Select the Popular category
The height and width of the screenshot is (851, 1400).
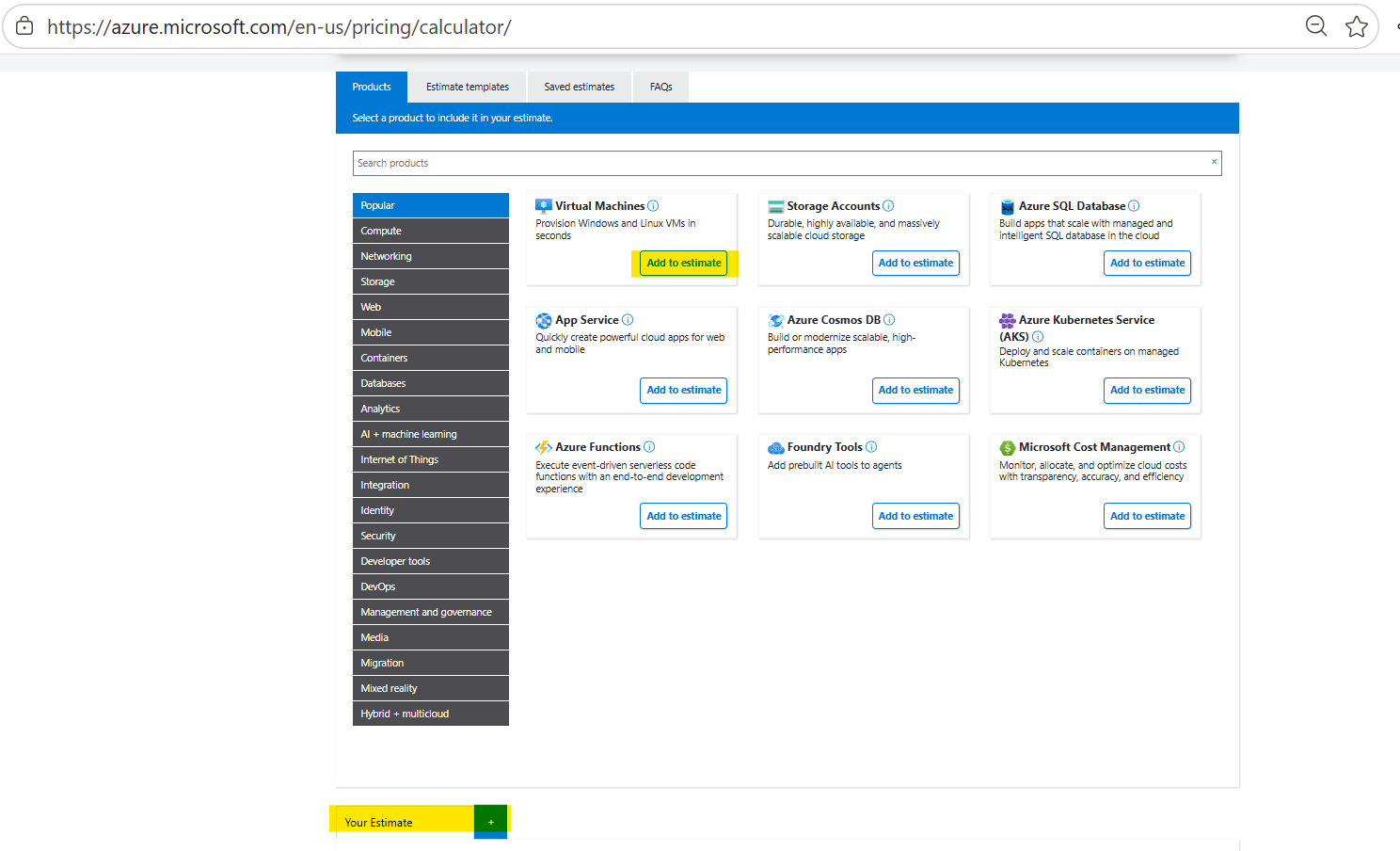(x=431, y=205)
